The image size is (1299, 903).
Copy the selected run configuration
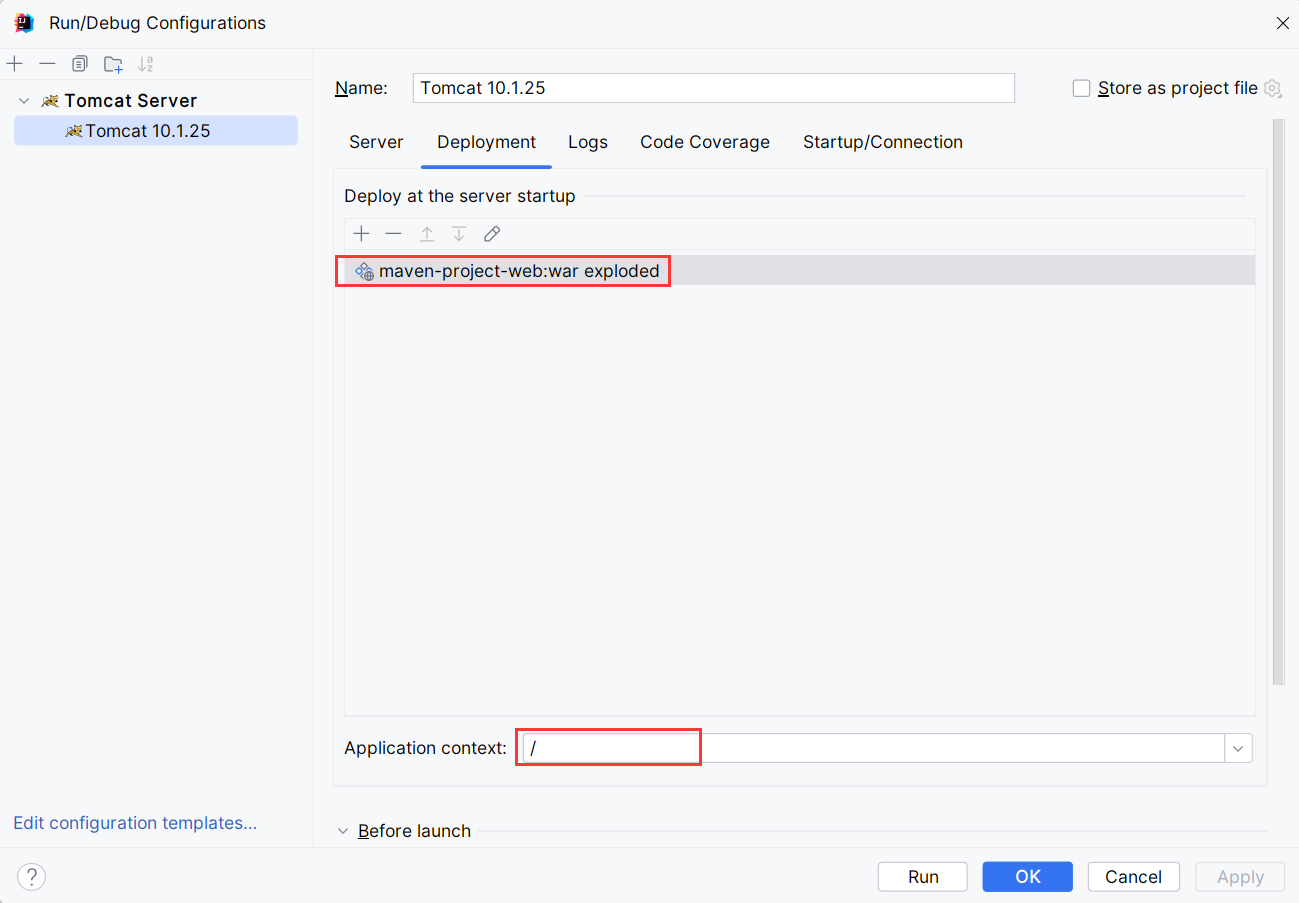coord(80,64)
